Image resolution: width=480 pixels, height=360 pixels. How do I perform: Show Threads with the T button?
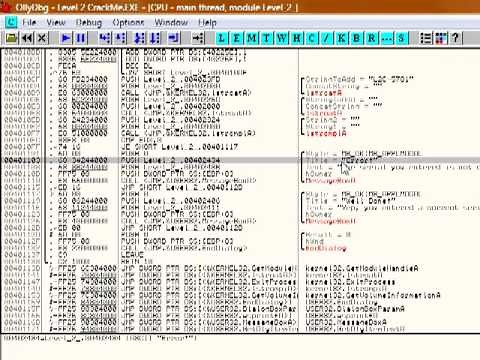[x=266, y=38]
